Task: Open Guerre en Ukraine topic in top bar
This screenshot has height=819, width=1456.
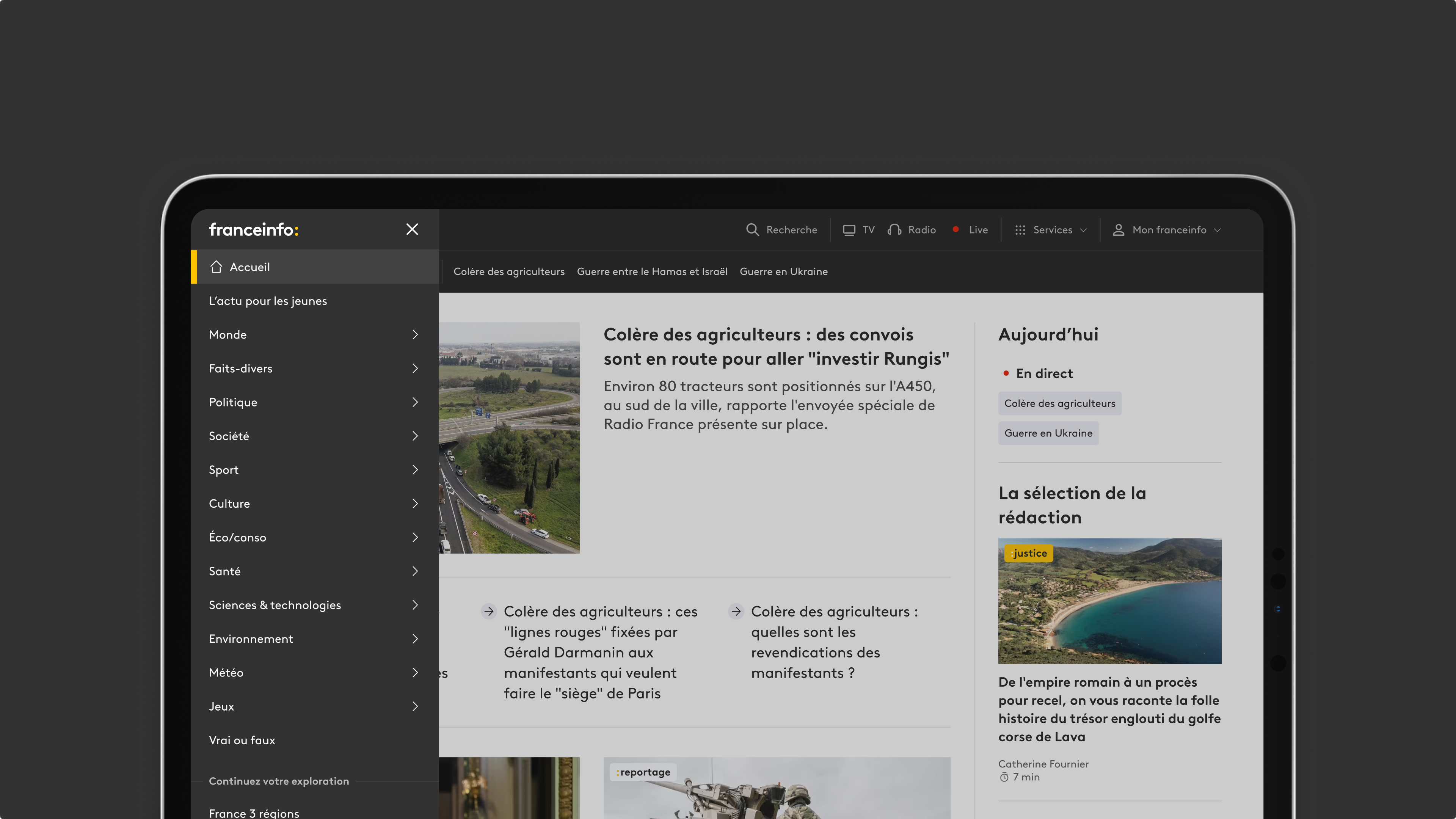Action: coord(783,271)
